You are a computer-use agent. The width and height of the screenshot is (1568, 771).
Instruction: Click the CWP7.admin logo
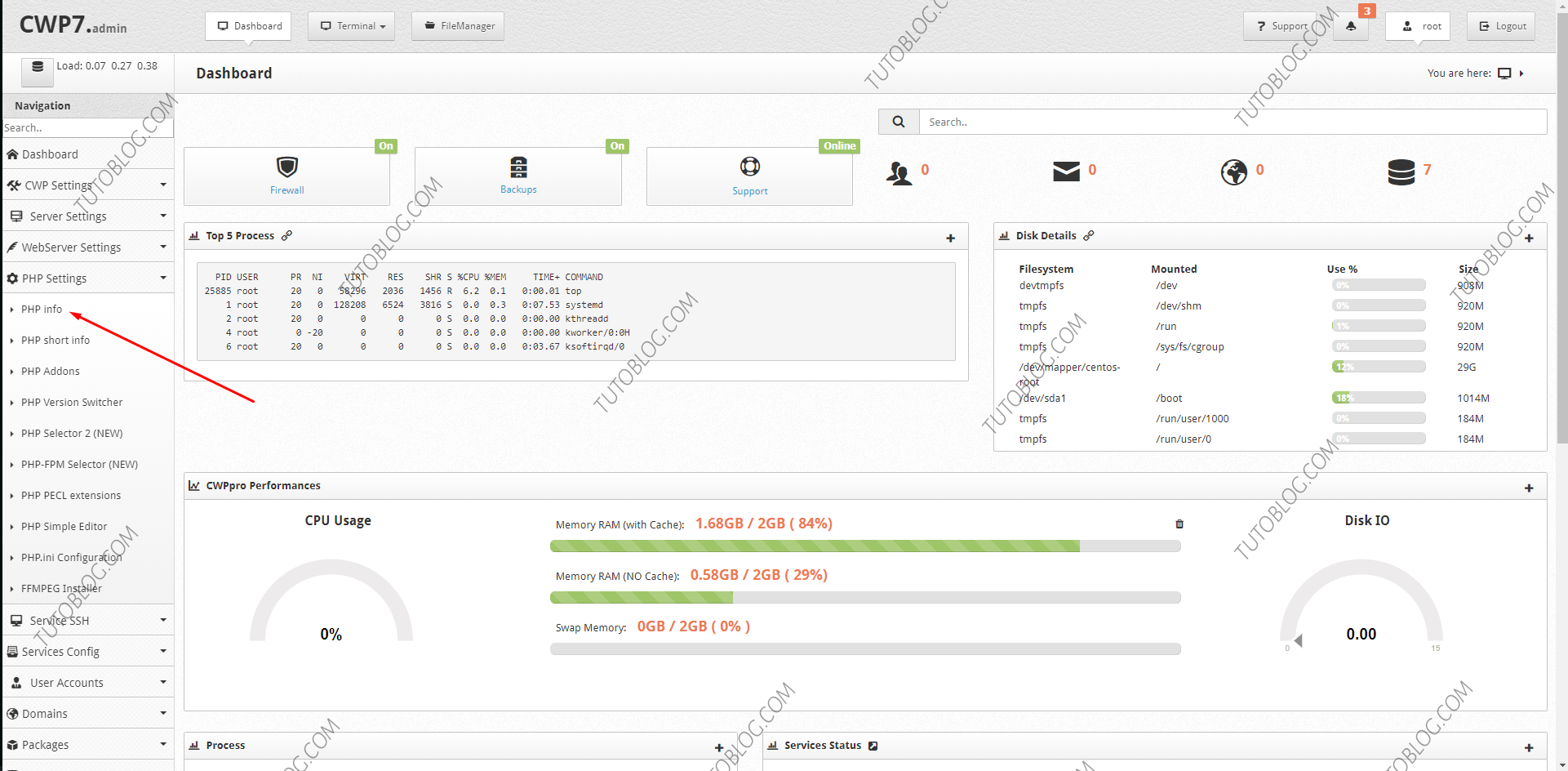[x=73, y=25]
